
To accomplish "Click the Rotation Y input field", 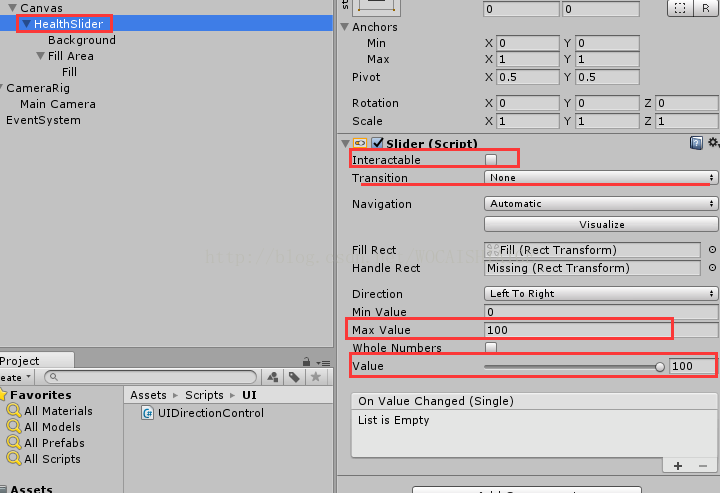I will (607, 103).
